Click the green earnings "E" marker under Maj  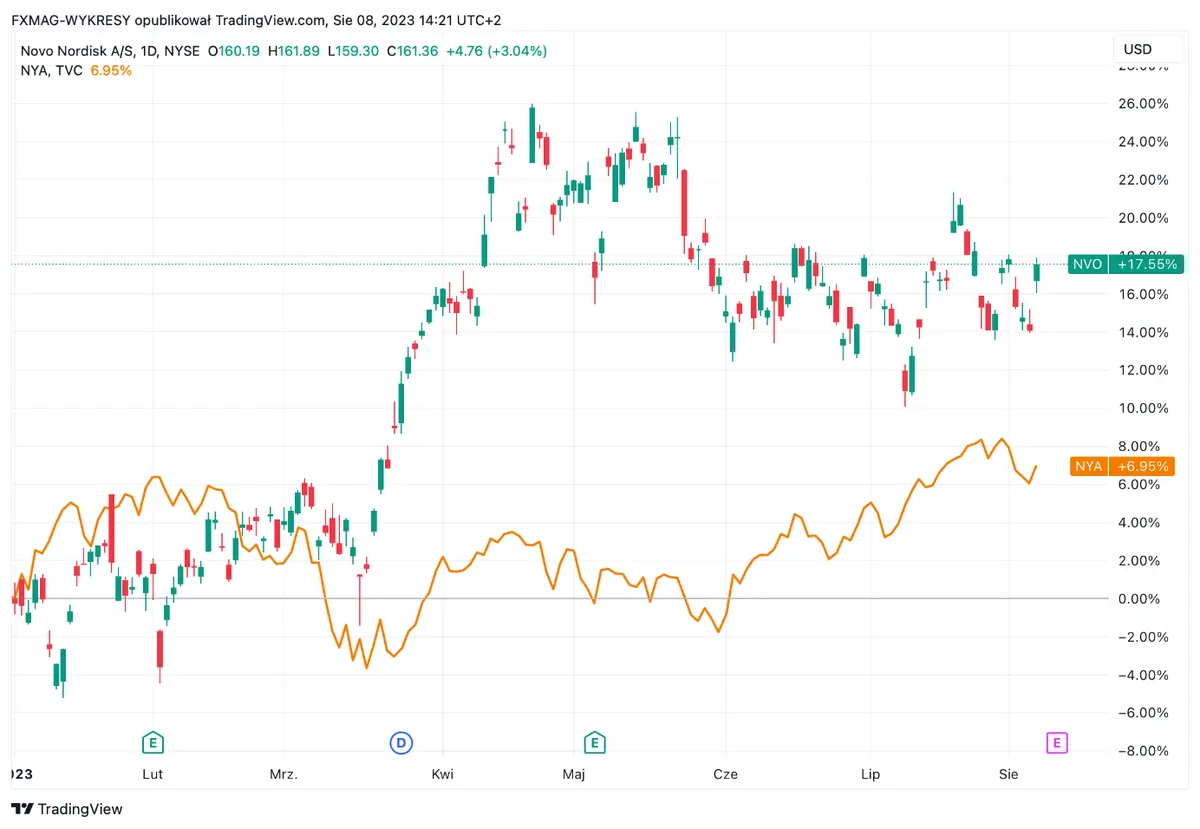pos(594,743)
